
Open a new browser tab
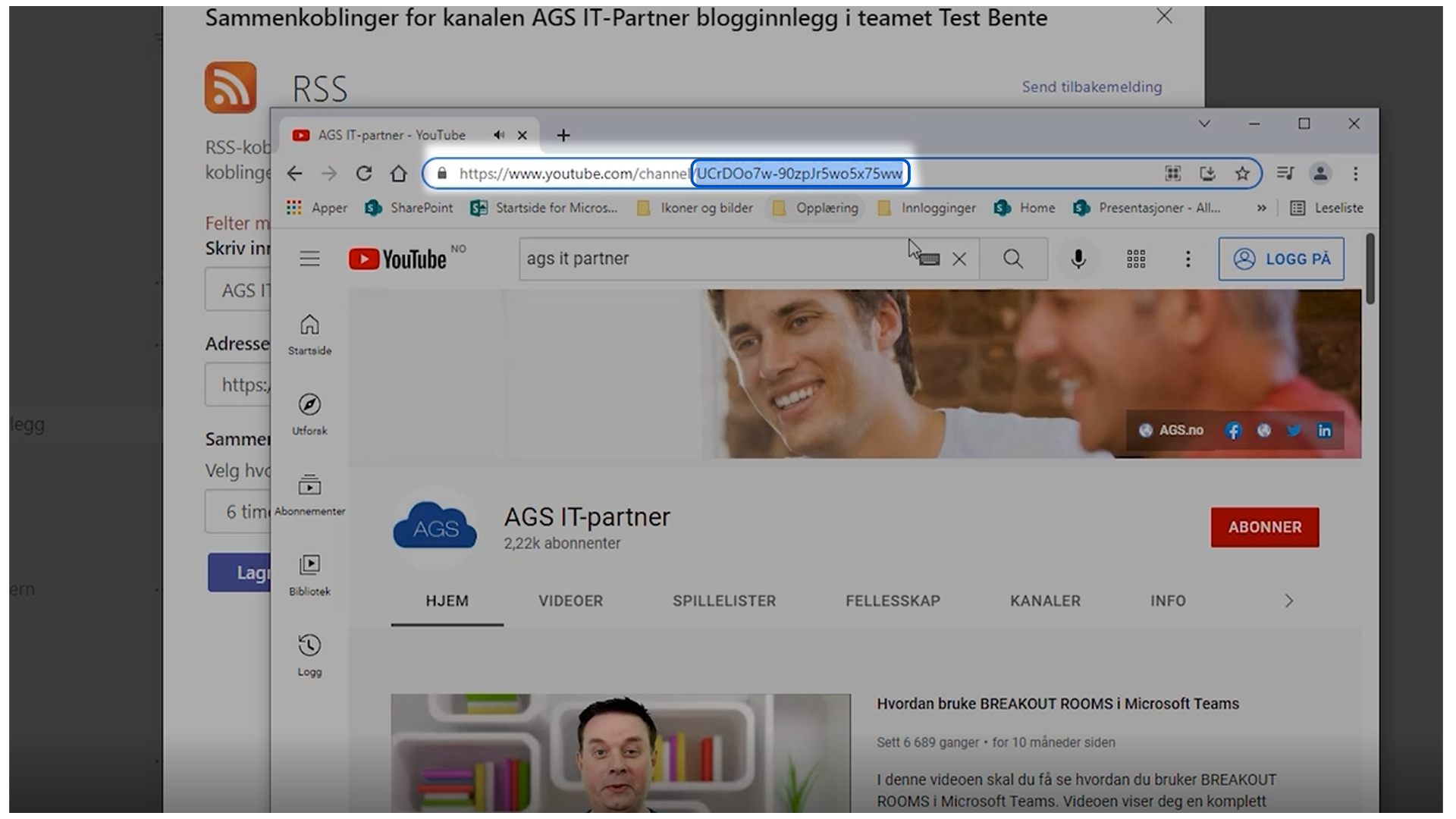coord(563,135)
